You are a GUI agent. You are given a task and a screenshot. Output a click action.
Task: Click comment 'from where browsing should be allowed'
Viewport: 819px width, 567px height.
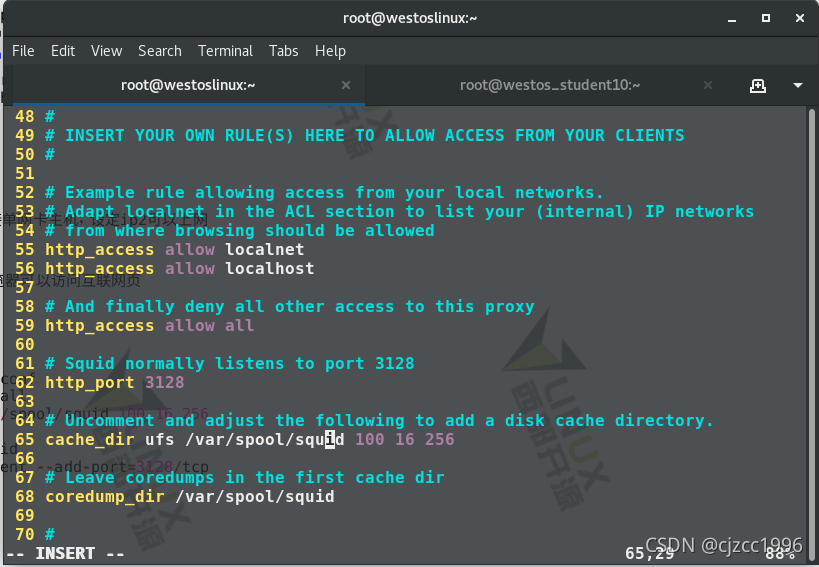pyautogui.click(x=240, y=230)
